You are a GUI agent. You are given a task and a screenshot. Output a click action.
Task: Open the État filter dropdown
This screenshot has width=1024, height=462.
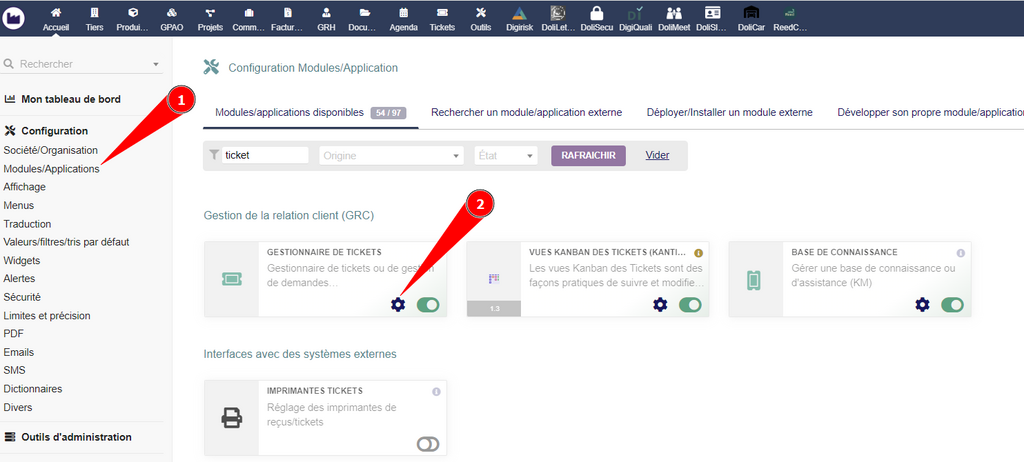click(x=506, y=156)
